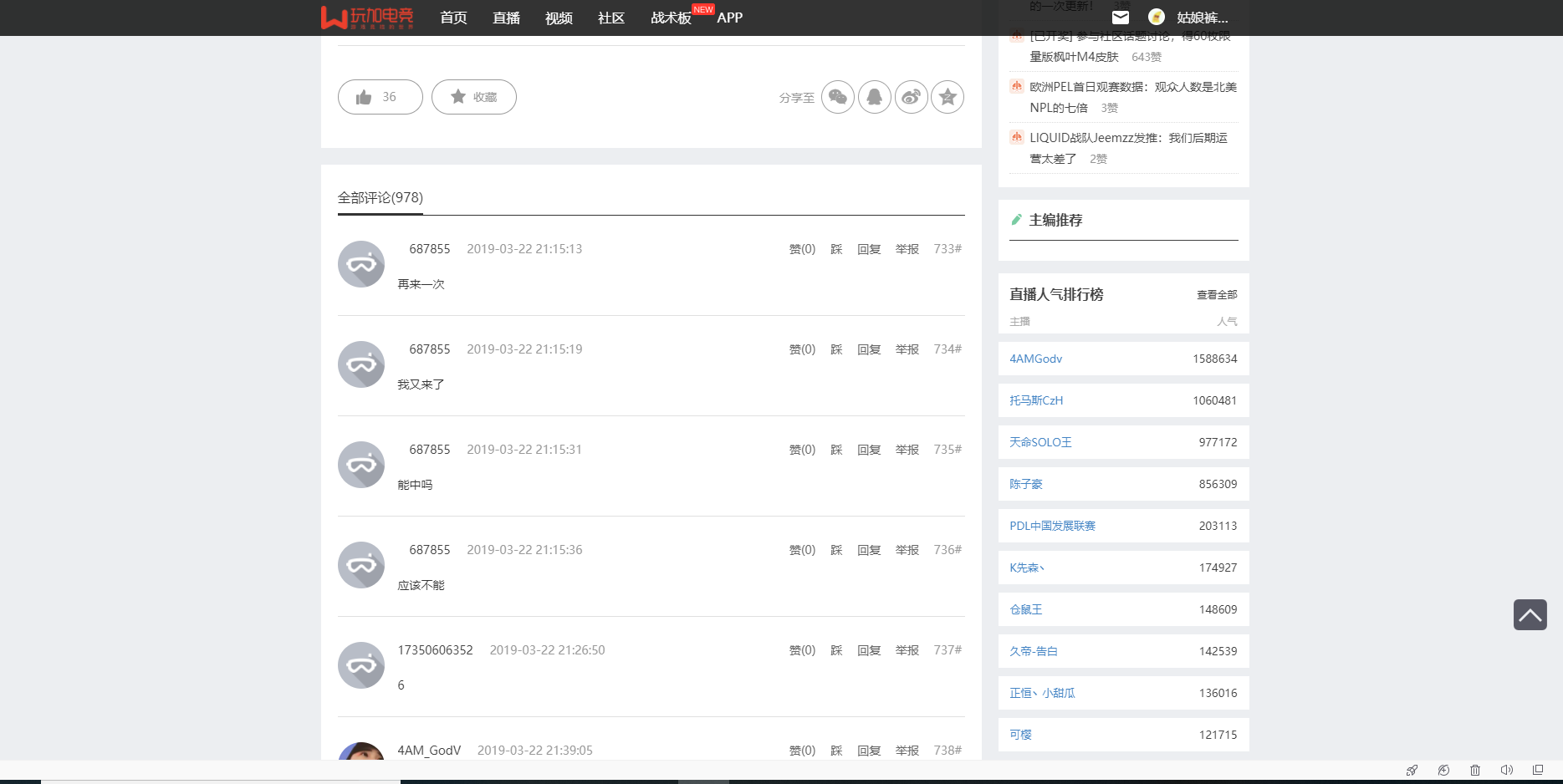Open the 首页 navigation item

(x=453, y=18)
